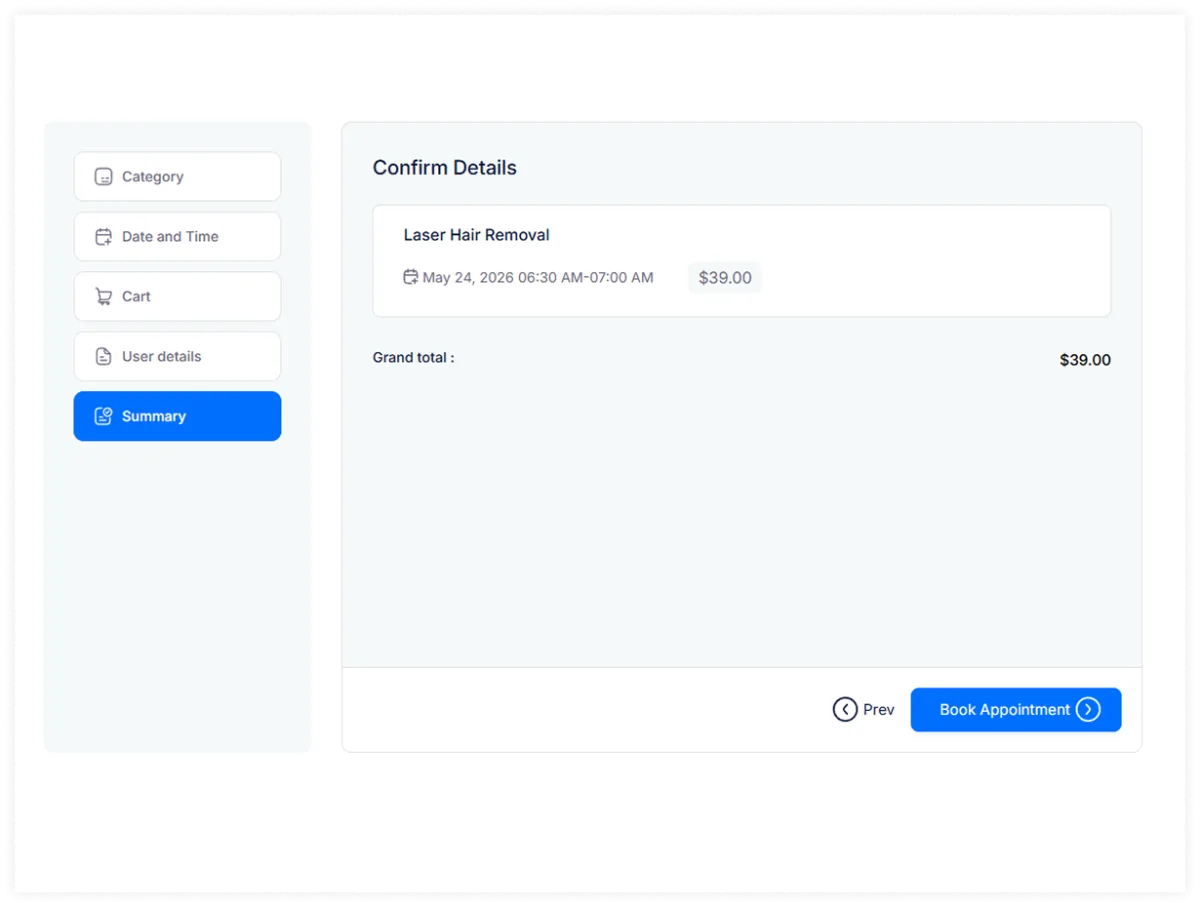Open the Category step
The image size is (1200, 907).
click(x=177, y=177)
